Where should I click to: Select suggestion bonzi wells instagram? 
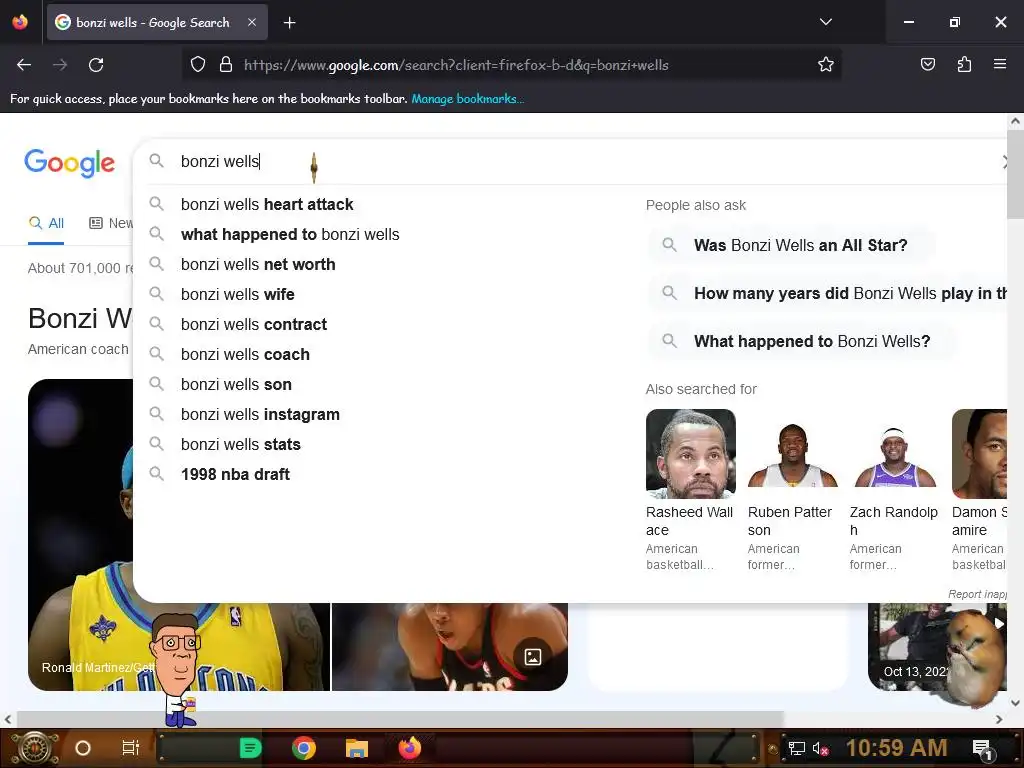pyautogui.click(x=260, y=415)
